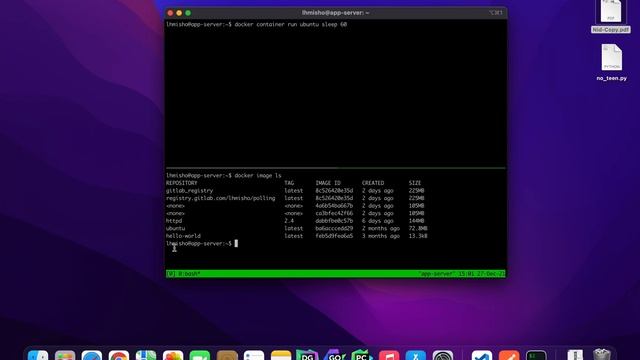This screenshot has width=640, height=360.
Task: Click the tmux window label '0:bash*'
Action: pyautogui.click(x=189, y=274)
